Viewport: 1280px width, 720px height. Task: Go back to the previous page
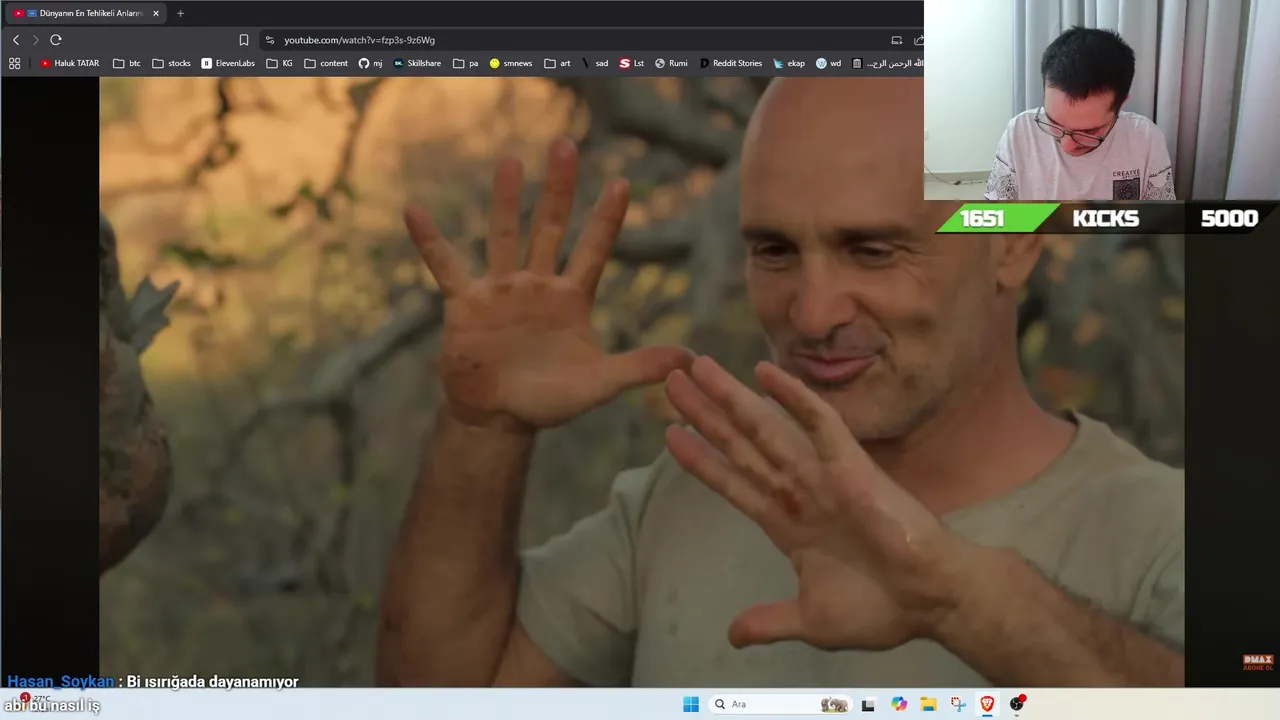coord(16,40)
